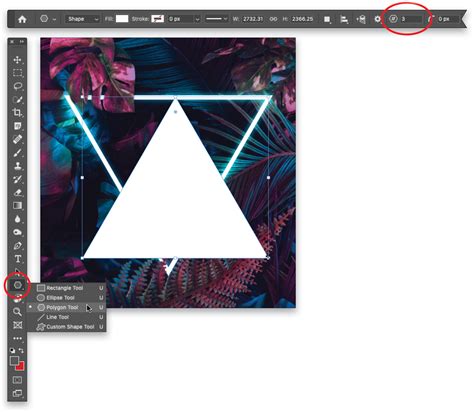Click the foreground color swatch
The height and width of the screenshot is (412, 474).
coord(14,361)
